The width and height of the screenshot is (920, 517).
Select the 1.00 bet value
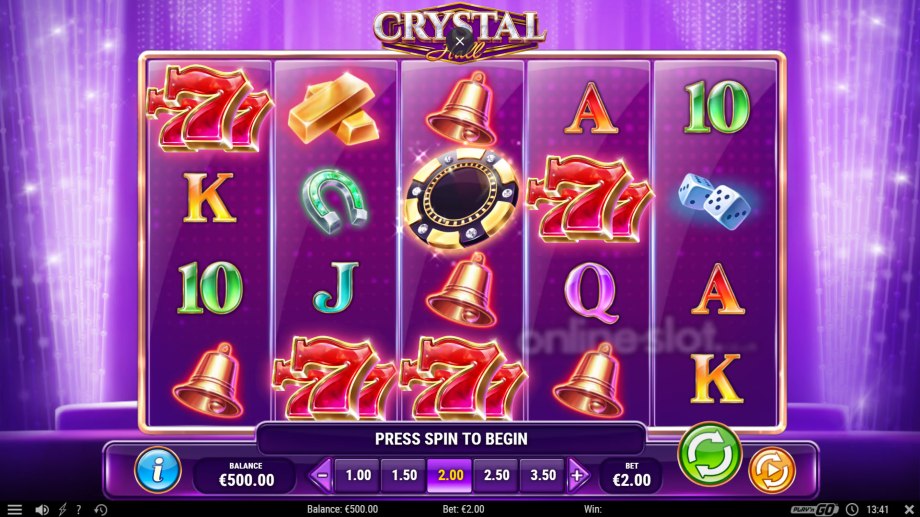pos(358,475)
